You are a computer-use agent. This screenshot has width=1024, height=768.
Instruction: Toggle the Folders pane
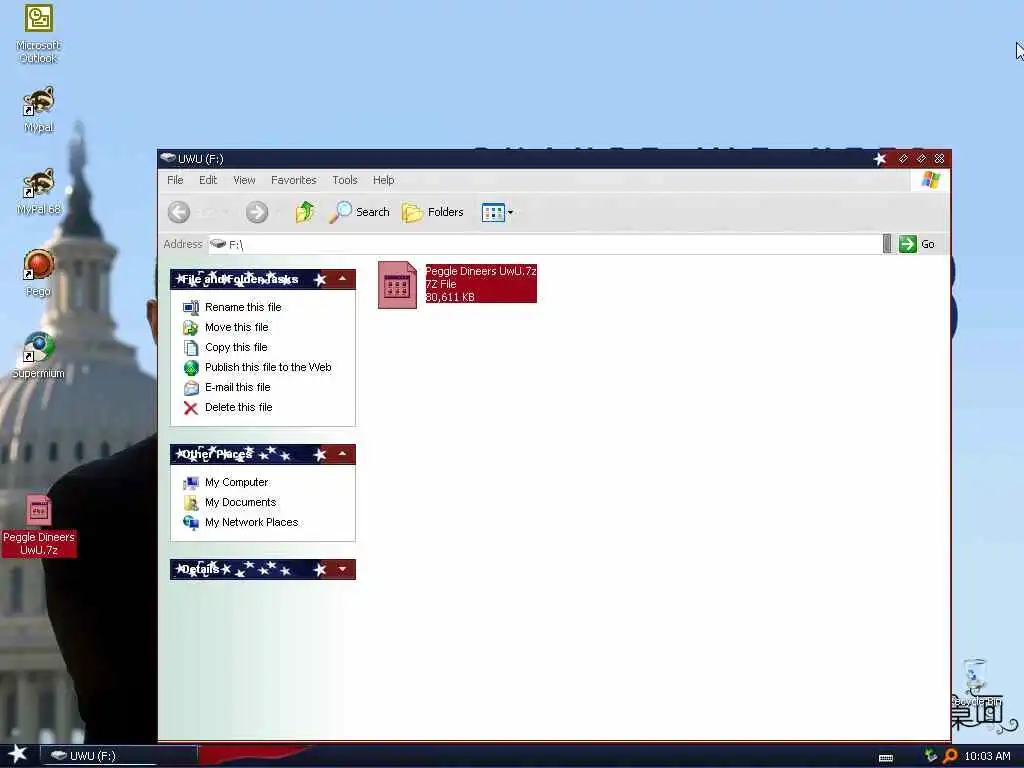click(432, 212)
